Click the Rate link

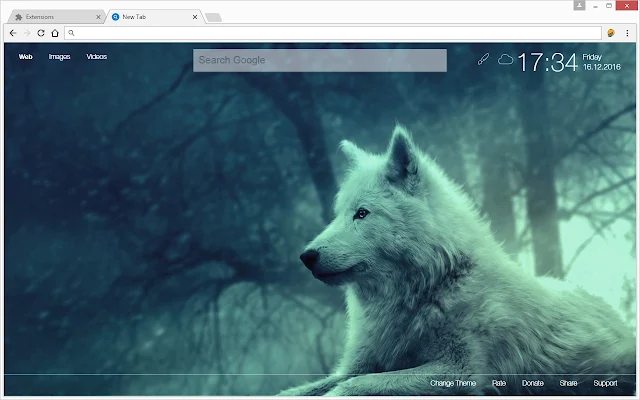pyautogui.click(x=499, y=383)
